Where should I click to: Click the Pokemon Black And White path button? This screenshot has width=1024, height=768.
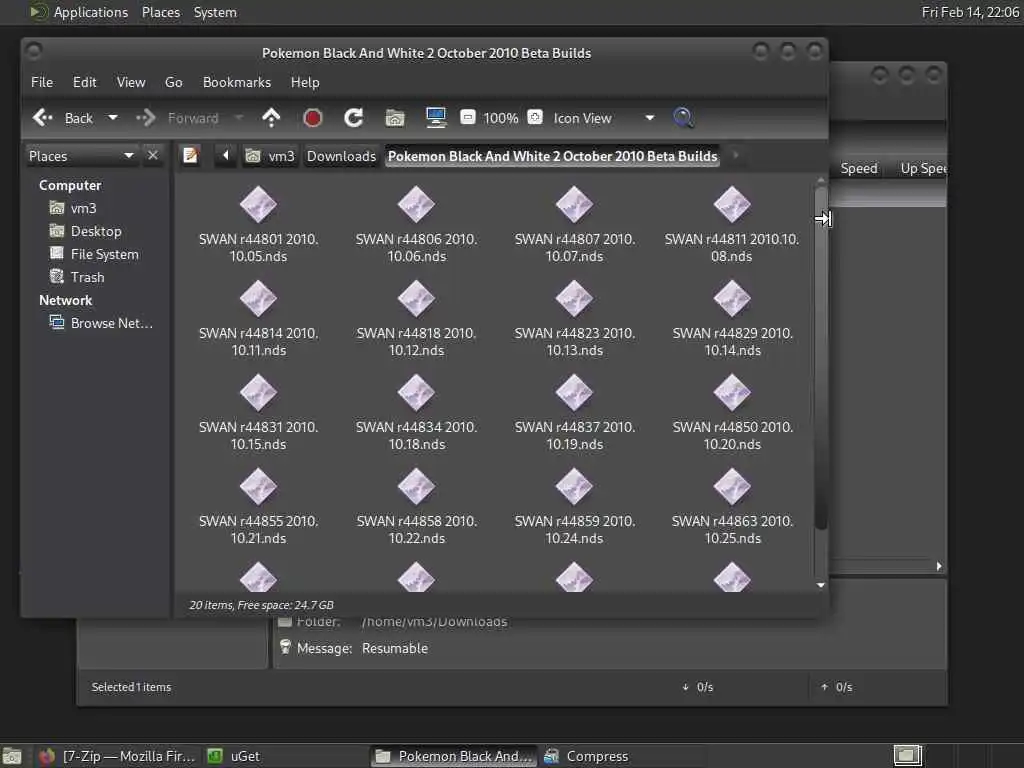tap(552, 156)
